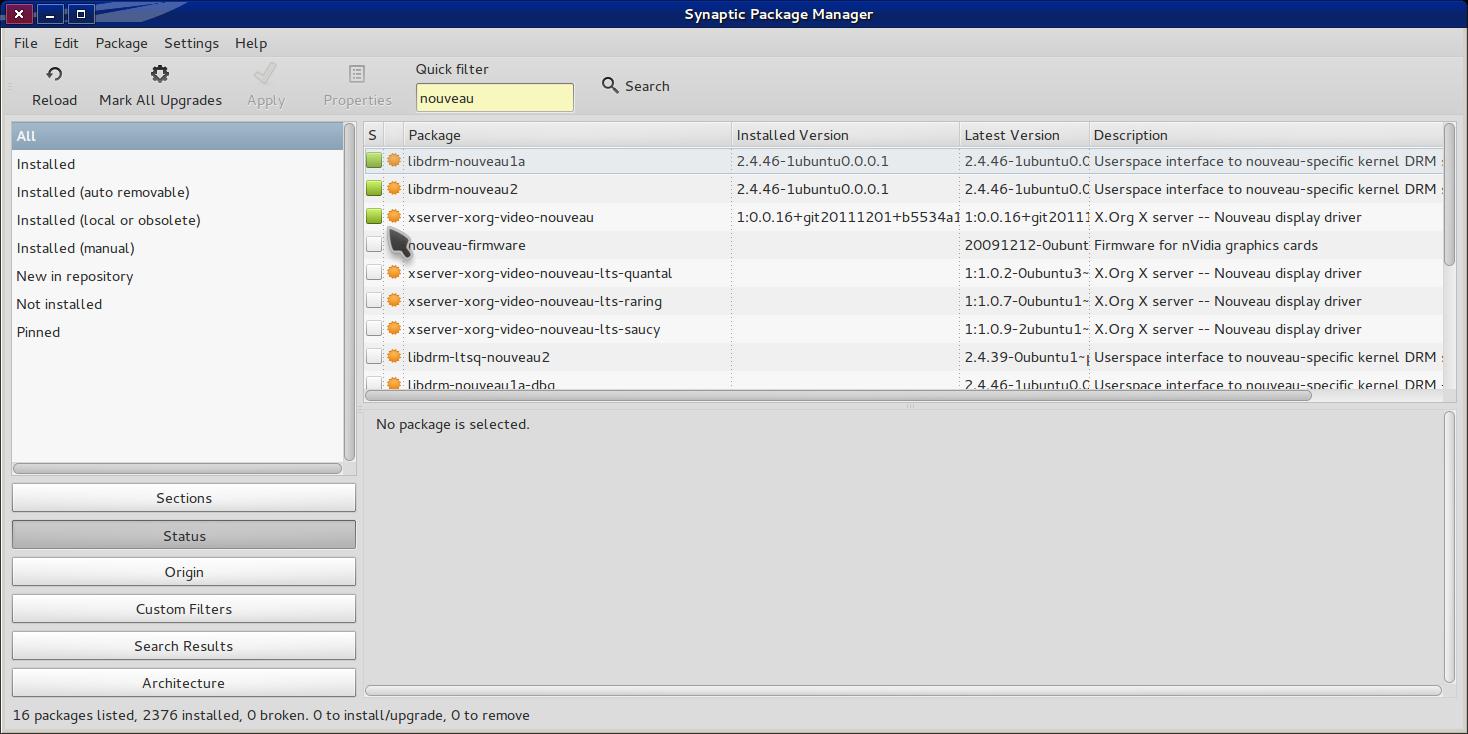The width and height of the screenshot is (1468, 734).
Task: Sort the list by the Package column header
Action: [x=567, y=135]
